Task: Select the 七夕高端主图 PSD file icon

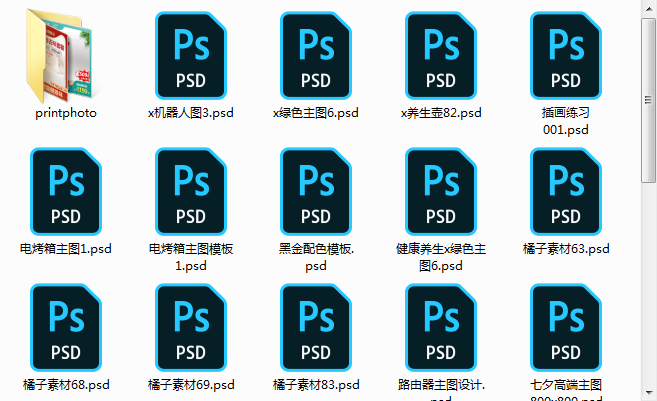Action: click(566, 328)
